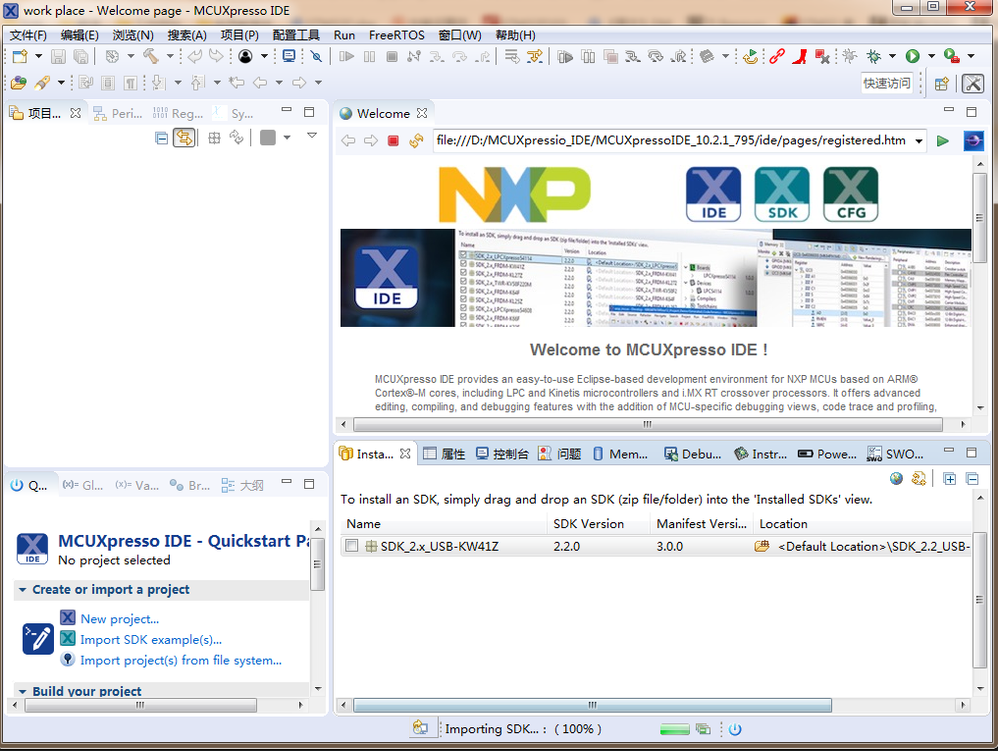Click the Installed SDKs horizontal scrollbar
The width and height of the screenshot is (998, 751).
click(x=592, y=705)
